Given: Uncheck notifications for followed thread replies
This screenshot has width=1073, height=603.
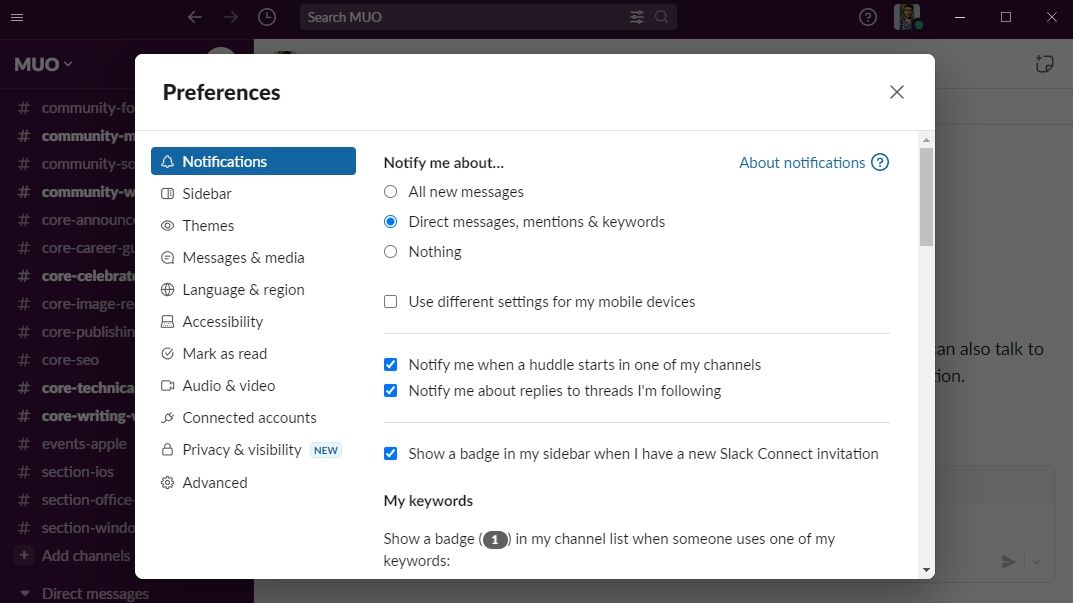Looking at the screenshot, I should pyautogui.click(x=390, y=390).
